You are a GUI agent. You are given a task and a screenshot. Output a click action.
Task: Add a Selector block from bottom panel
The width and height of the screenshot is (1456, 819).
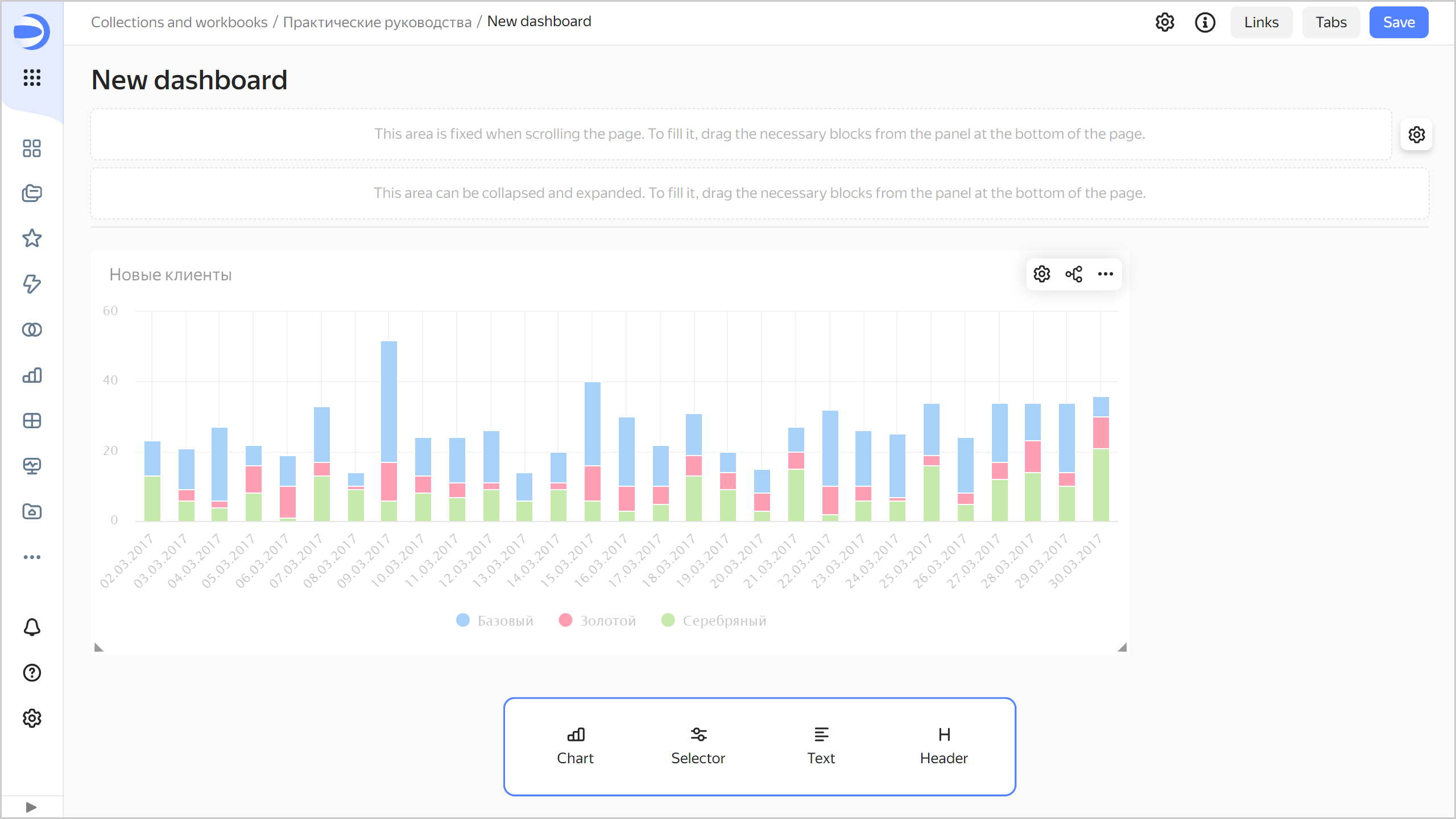698,745
